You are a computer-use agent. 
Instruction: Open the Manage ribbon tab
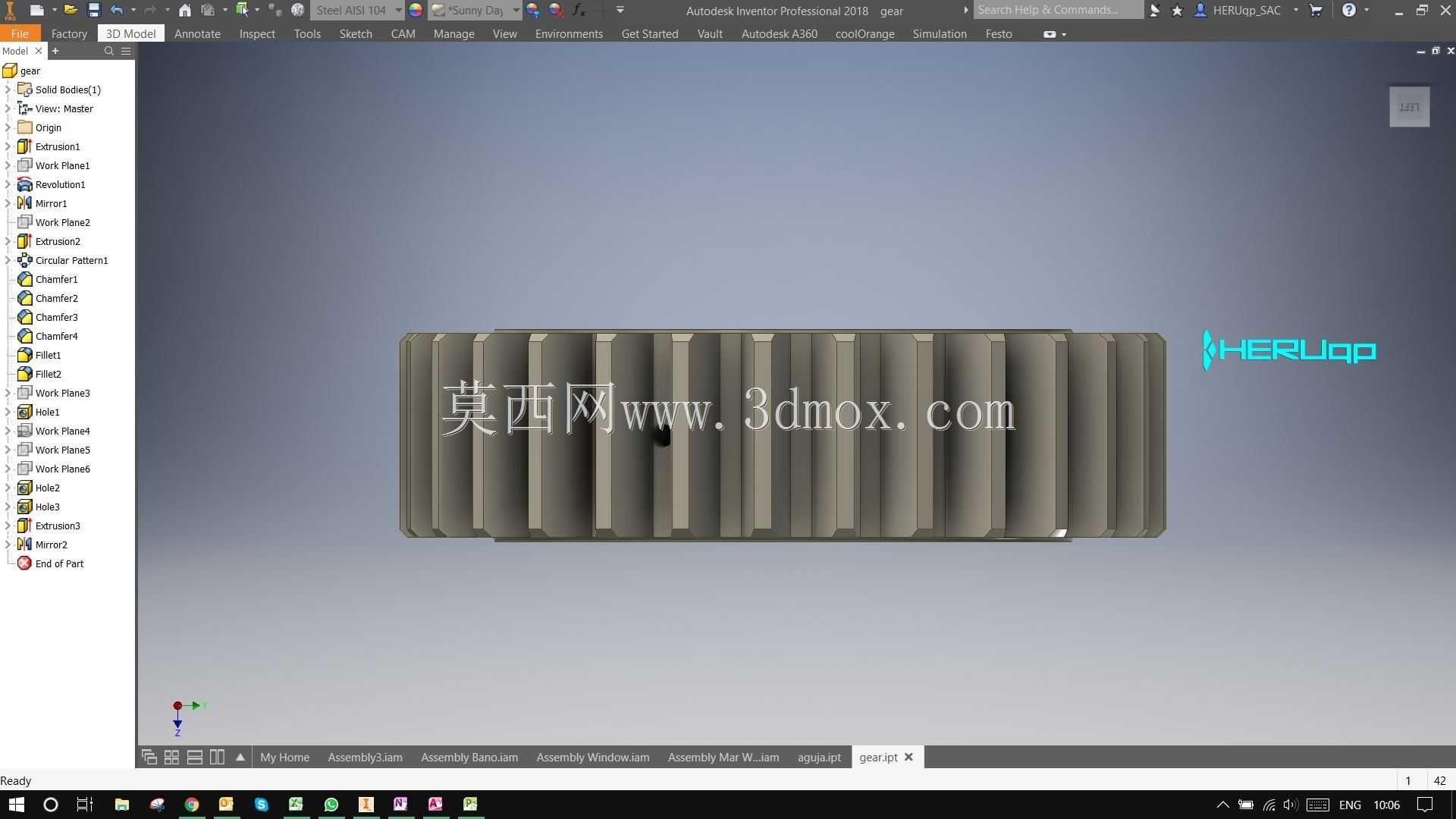[453, 33]
